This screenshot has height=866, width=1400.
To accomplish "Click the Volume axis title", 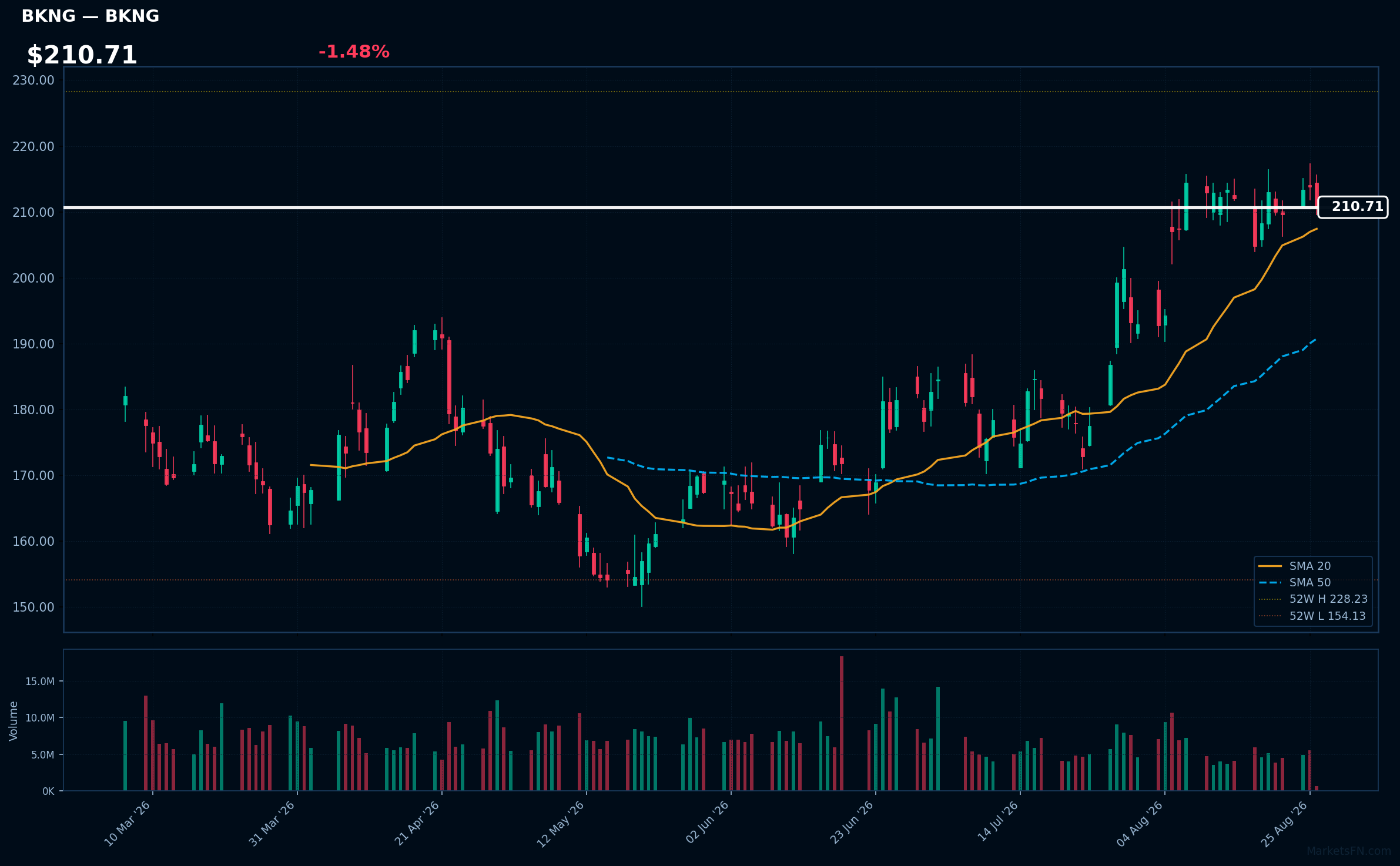I will [x=14, y=721].
